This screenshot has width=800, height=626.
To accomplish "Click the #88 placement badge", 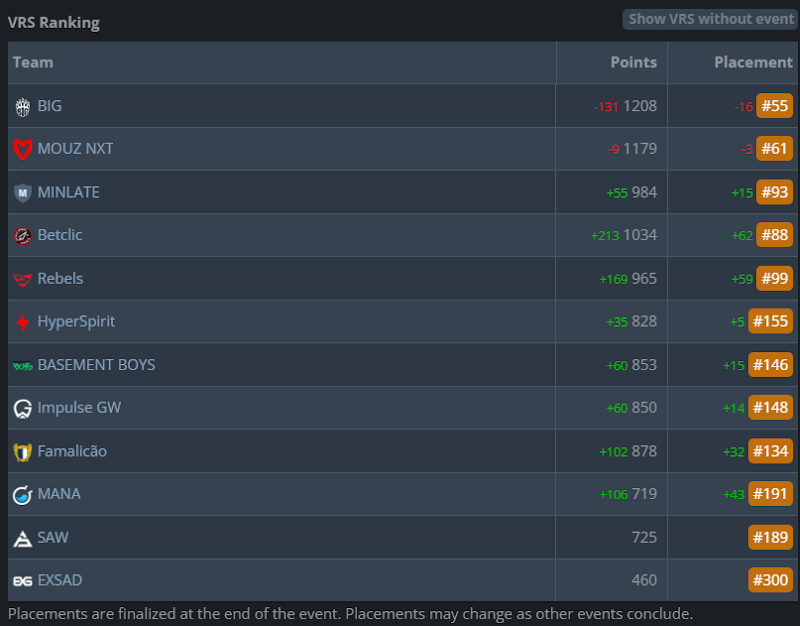I will (774, 235).
